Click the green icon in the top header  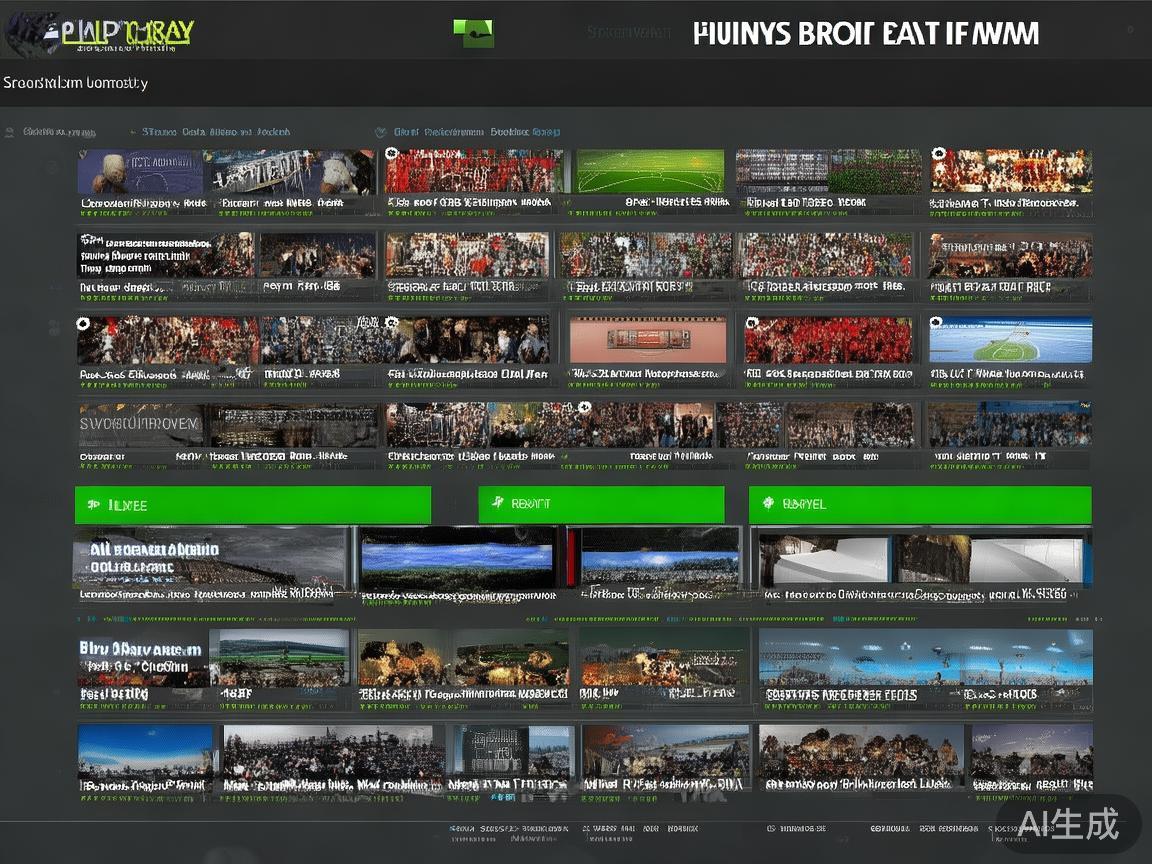tap(473, 34)
